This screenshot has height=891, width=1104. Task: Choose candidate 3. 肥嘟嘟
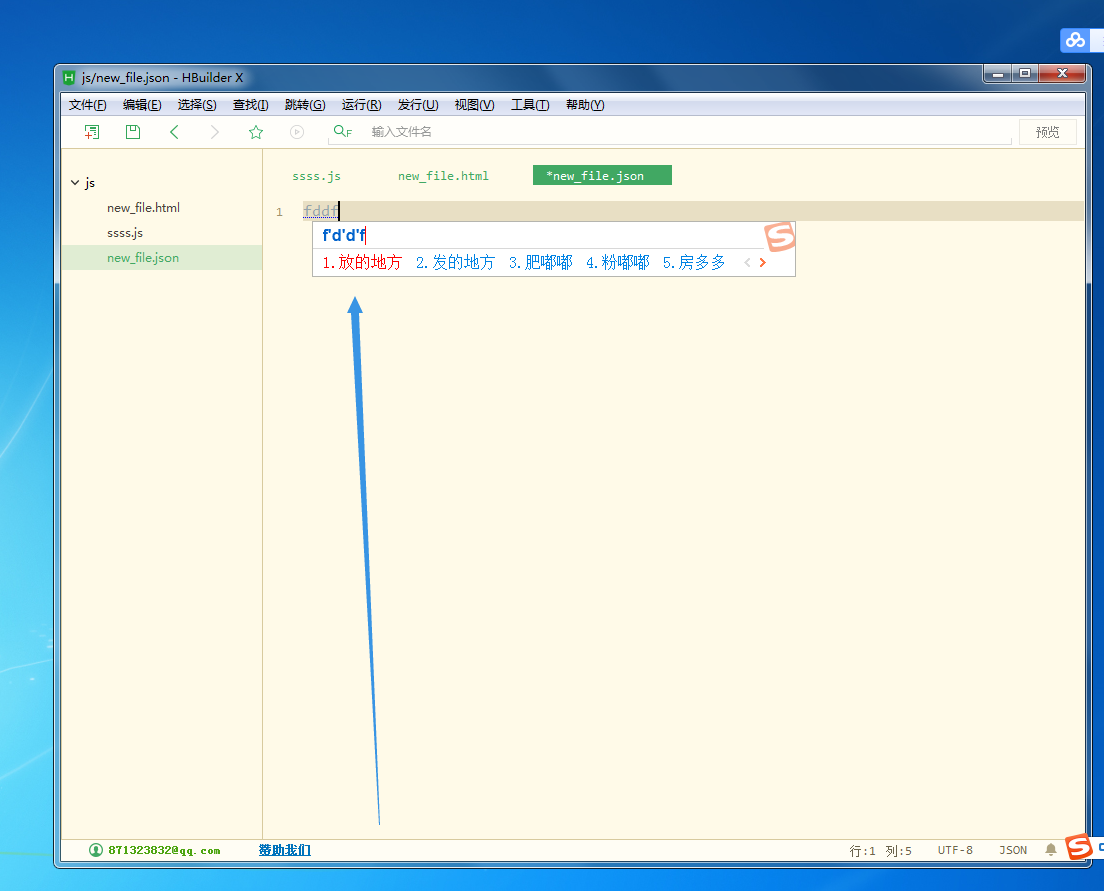541,263
